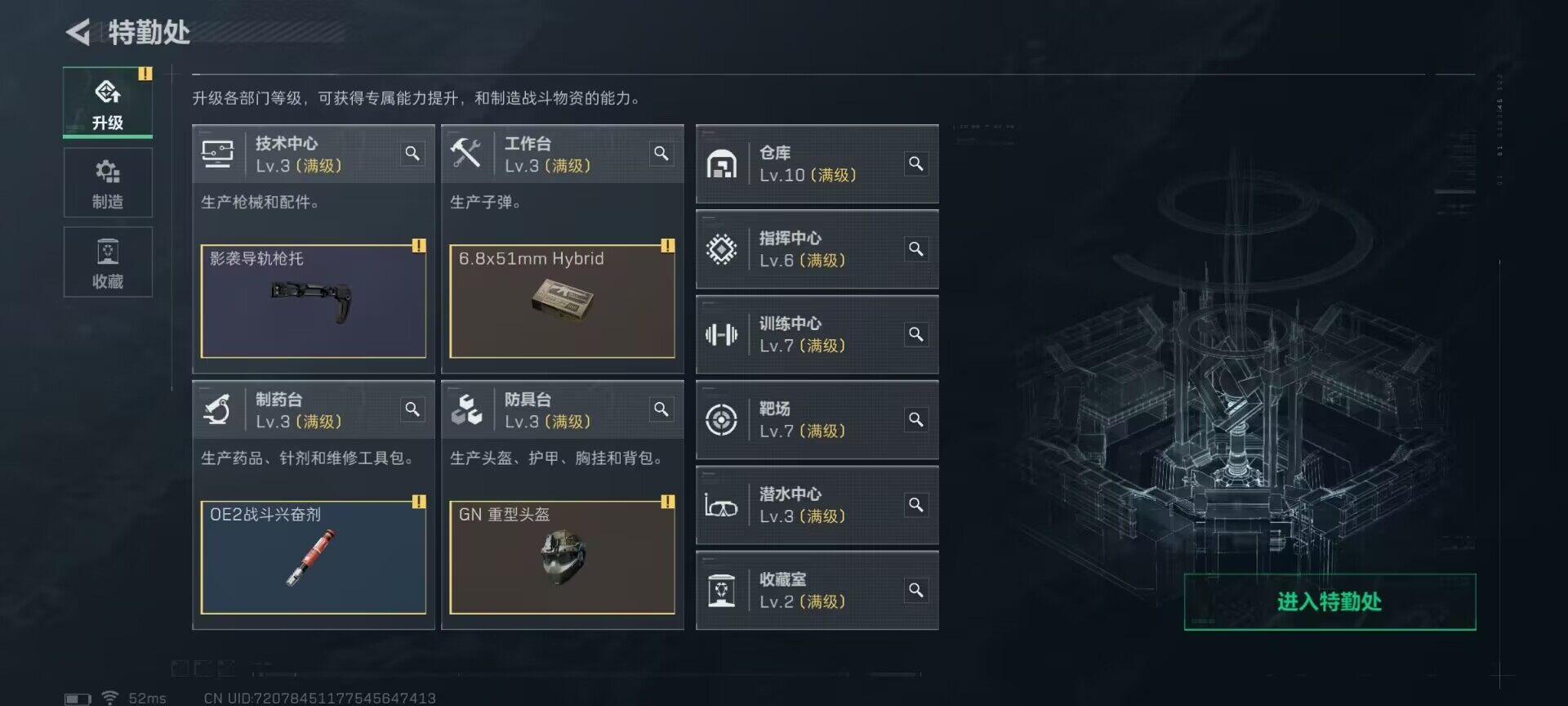
Task: Open magnifier details for 工作台
Action: [661, 154]
